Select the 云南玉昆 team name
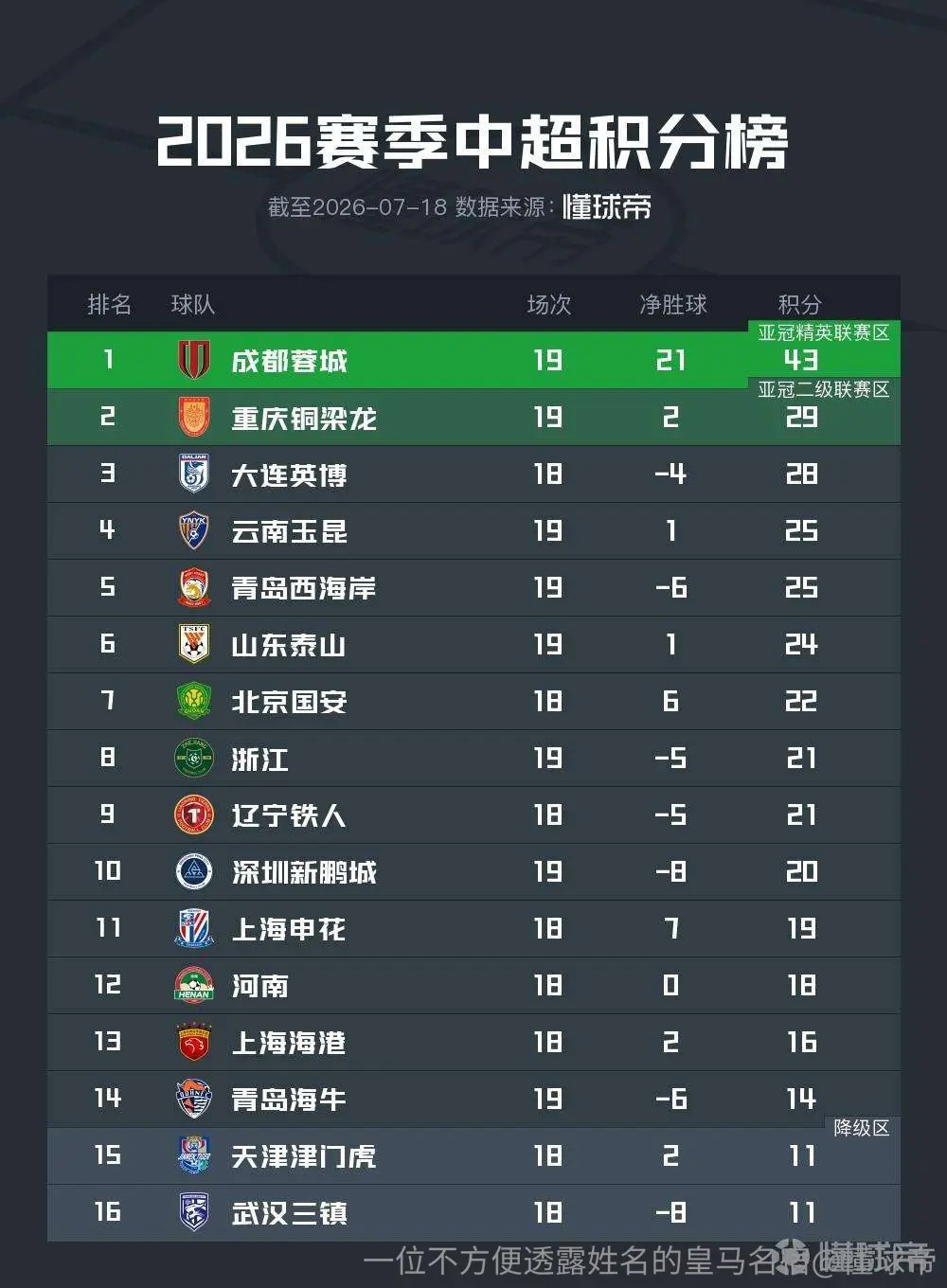The width and height of the screenshot is (947, 1288). click(x=290, y=531)
